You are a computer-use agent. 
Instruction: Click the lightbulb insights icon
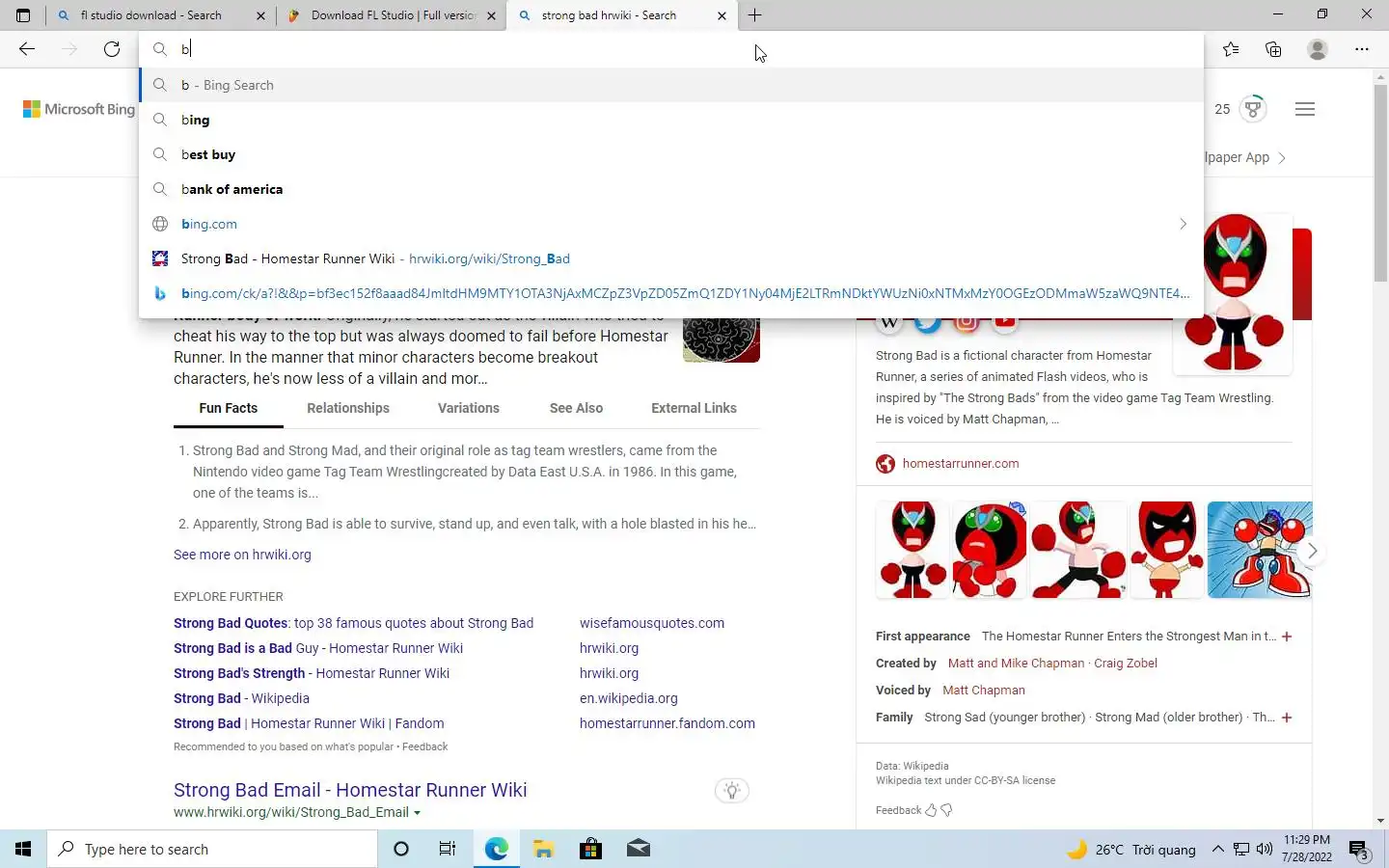732,791
